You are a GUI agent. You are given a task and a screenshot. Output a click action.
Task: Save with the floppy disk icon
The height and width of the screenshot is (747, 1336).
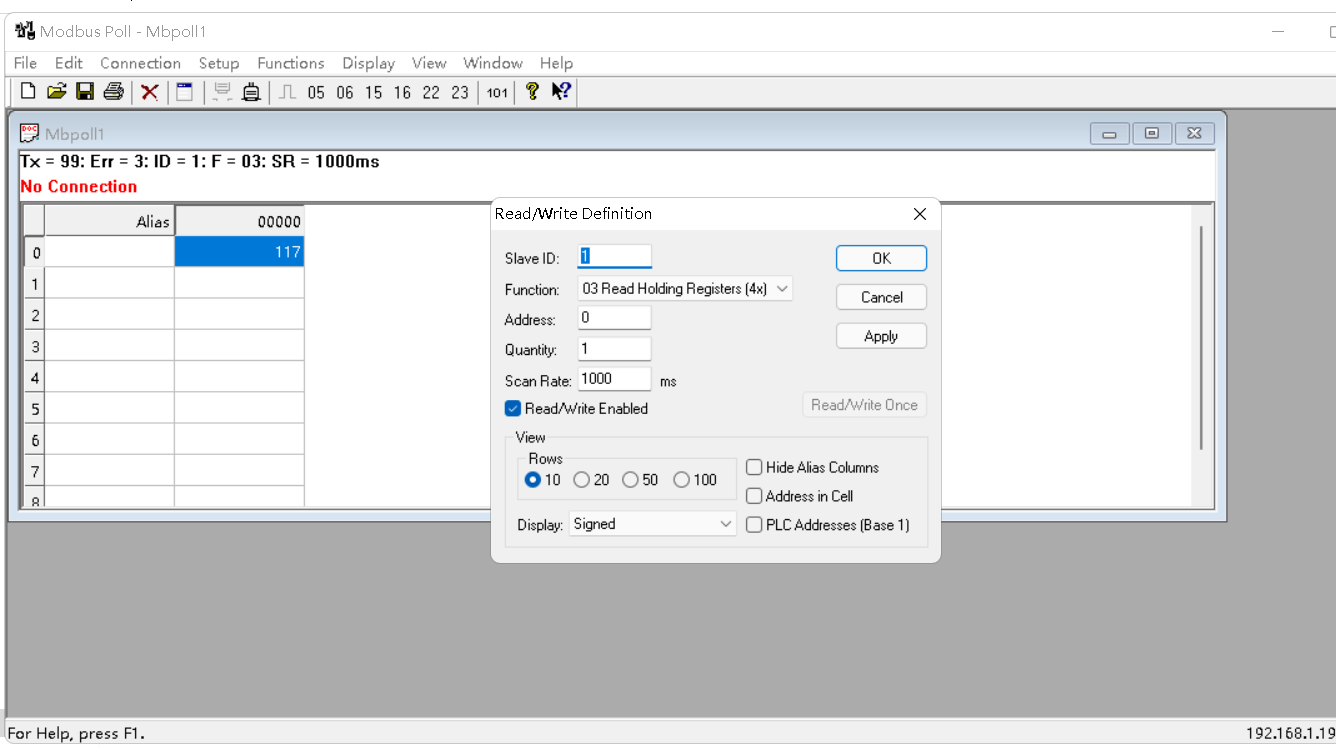coord(85,92)
